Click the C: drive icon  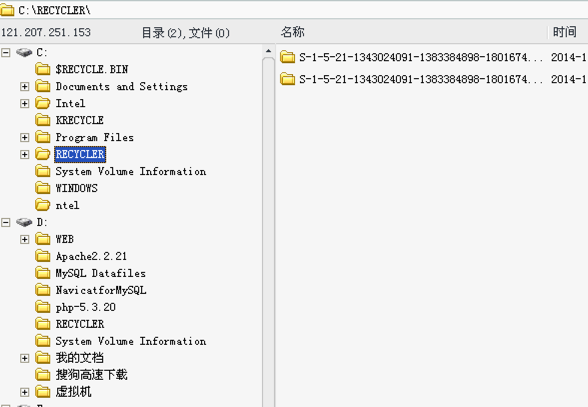click(24, 52)
